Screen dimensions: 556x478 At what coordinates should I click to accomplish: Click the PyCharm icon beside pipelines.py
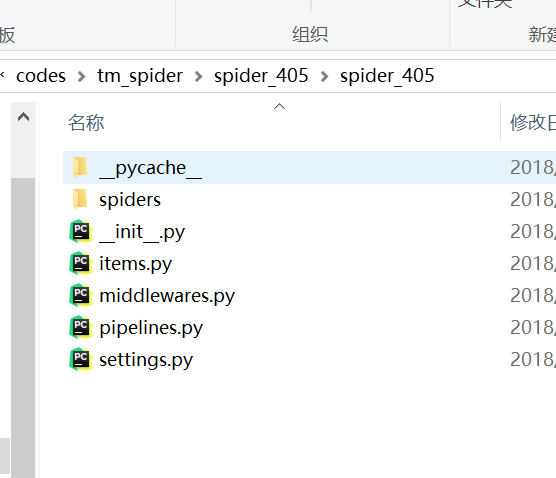81,327
